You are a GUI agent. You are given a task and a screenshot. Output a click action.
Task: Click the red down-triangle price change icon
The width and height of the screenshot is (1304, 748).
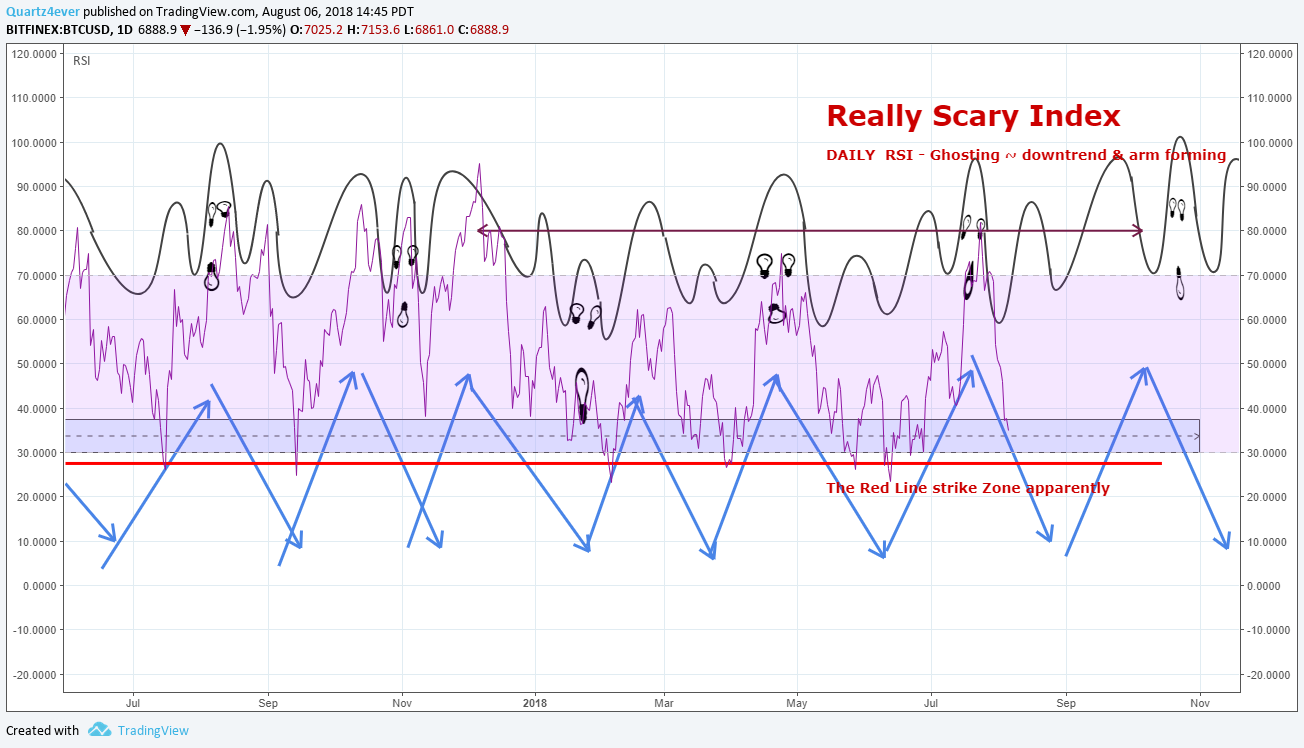coord(185,30)
